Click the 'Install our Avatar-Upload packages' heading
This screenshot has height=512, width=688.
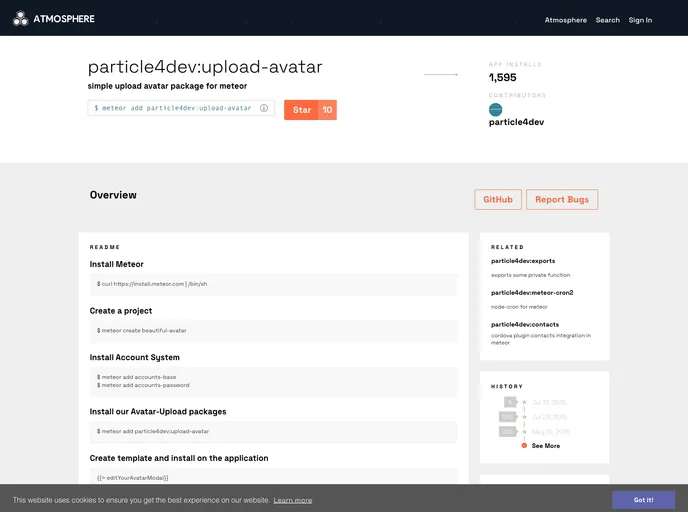click(x=158, y=412)
